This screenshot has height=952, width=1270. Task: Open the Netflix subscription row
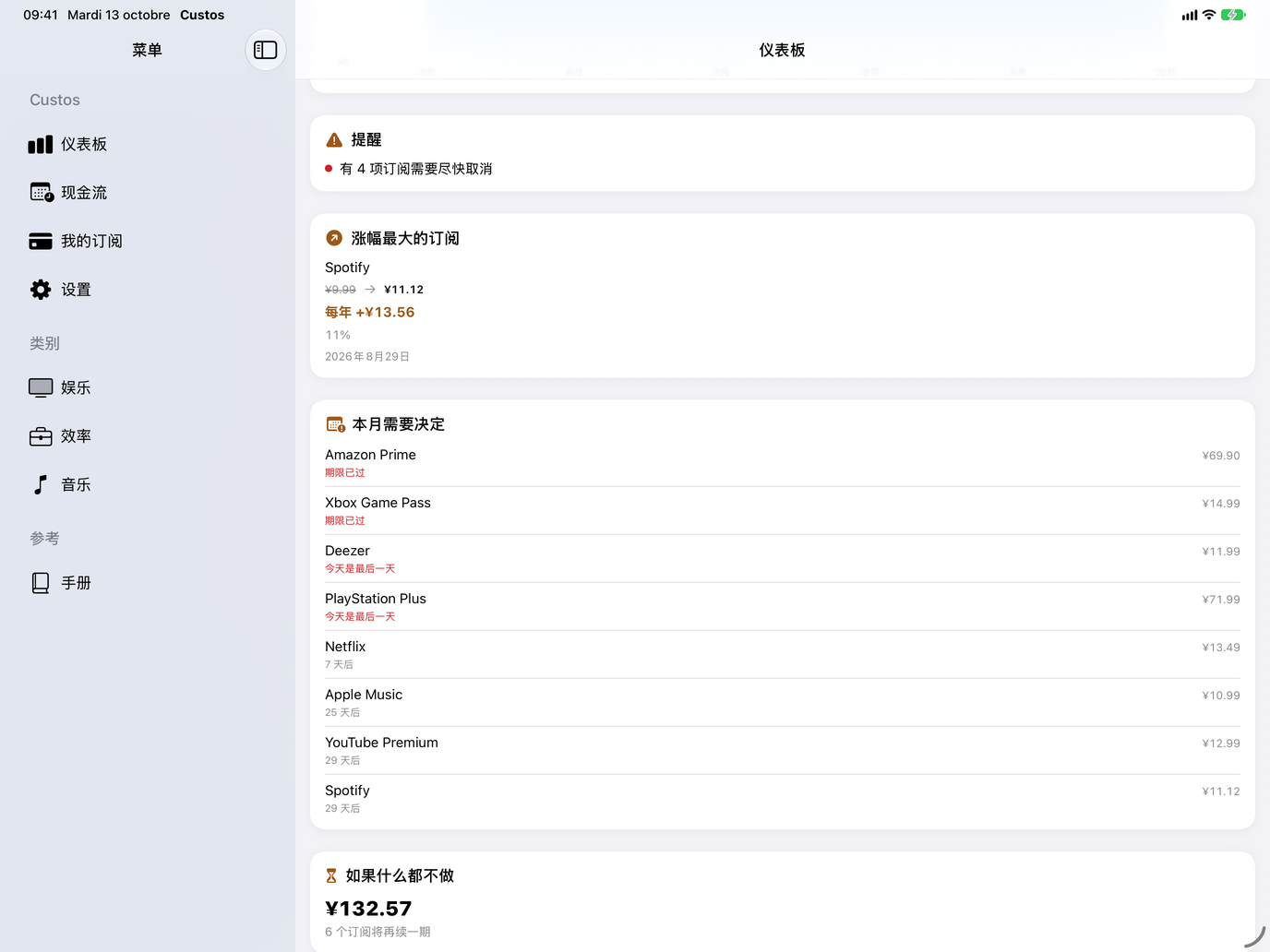(783, 654)
